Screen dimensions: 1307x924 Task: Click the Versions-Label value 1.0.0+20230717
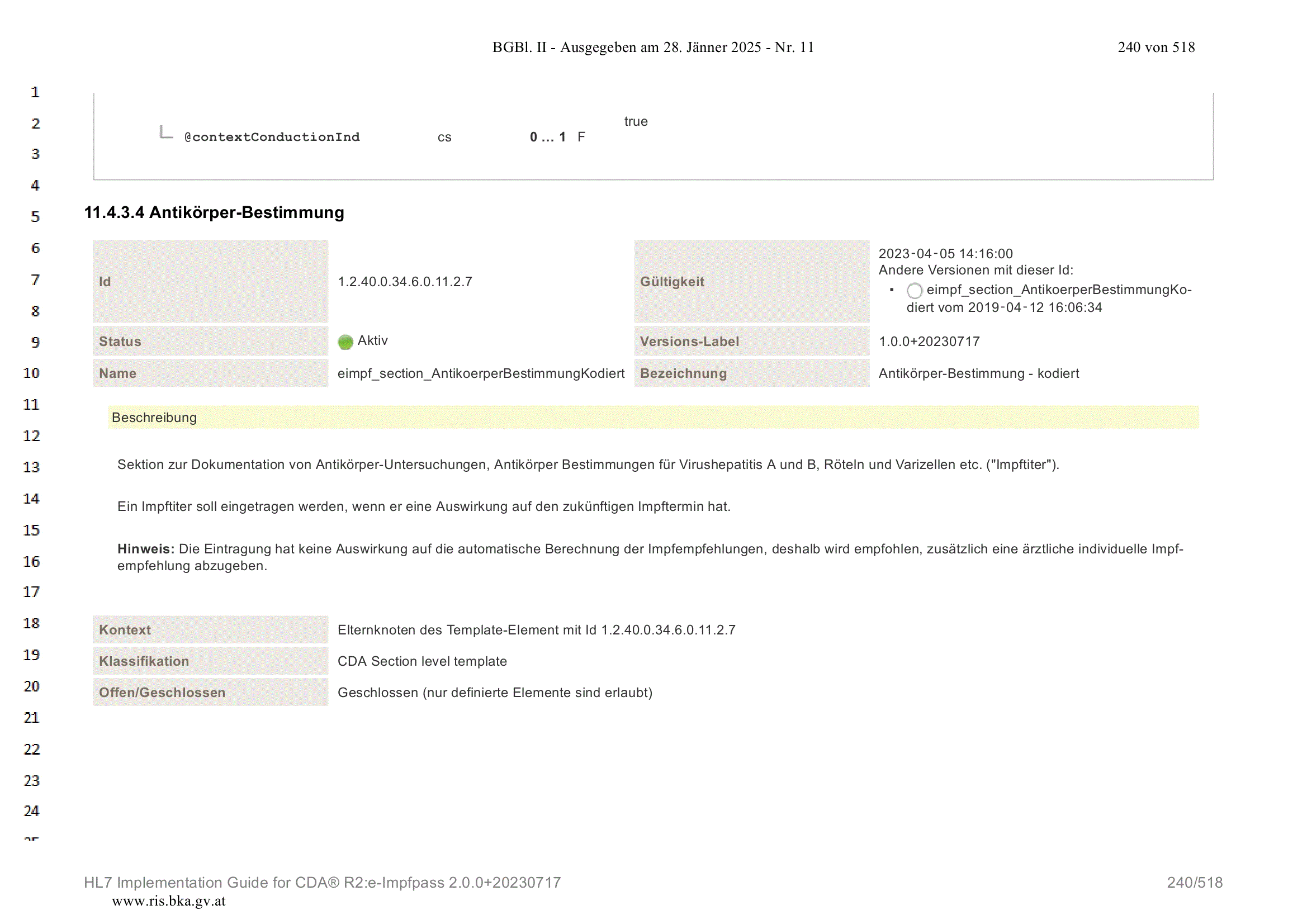[x=929, y=342]
